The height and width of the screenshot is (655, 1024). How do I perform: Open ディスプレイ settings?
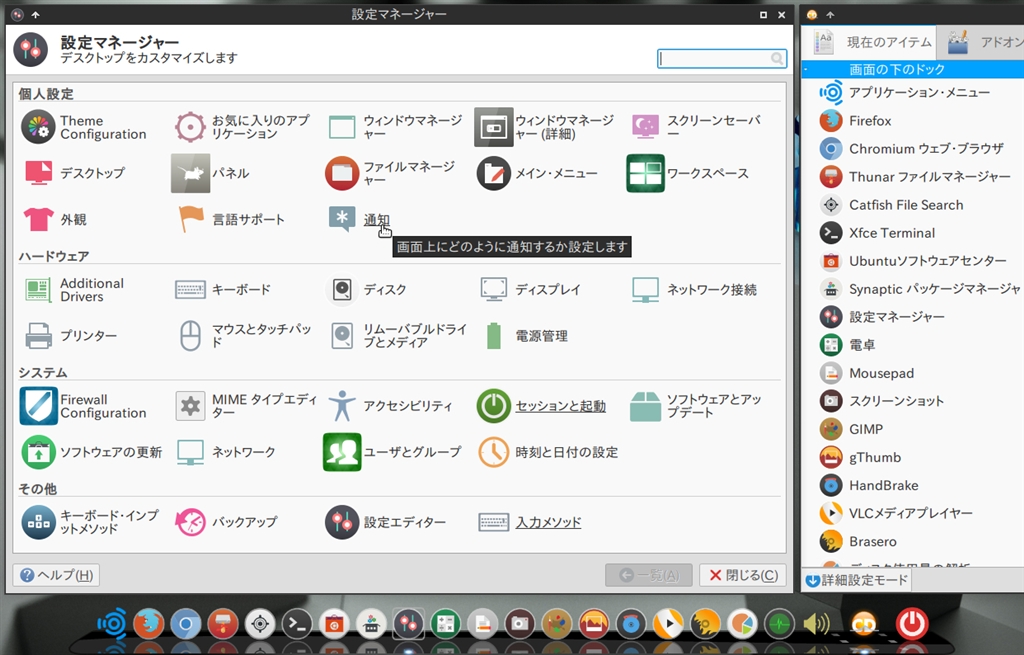click(x=530, y=289)
